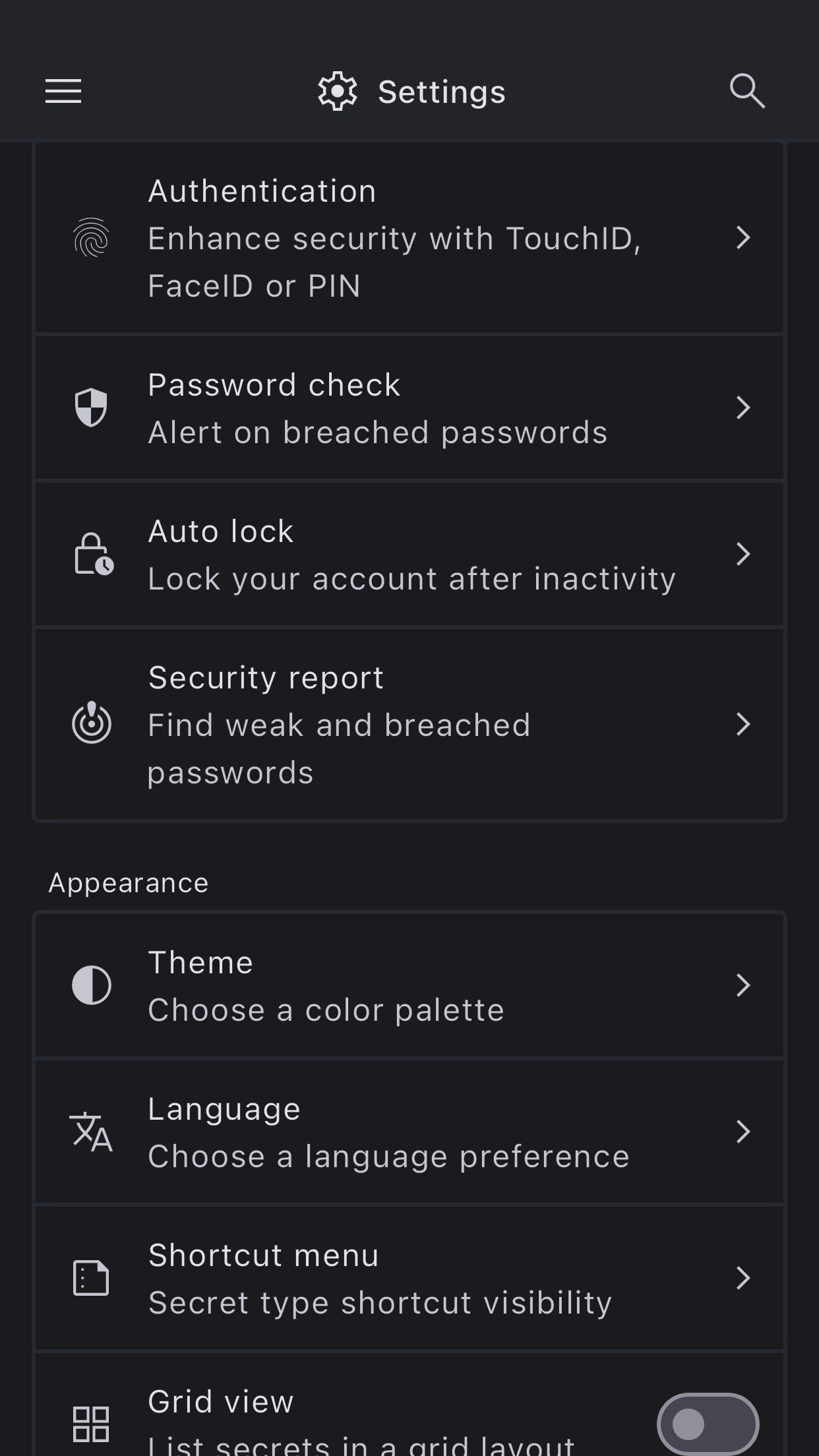Viewport: 819px width, 1456px height.
Task: Select the Shortcut menu entry
Action: pos(379,1278)
